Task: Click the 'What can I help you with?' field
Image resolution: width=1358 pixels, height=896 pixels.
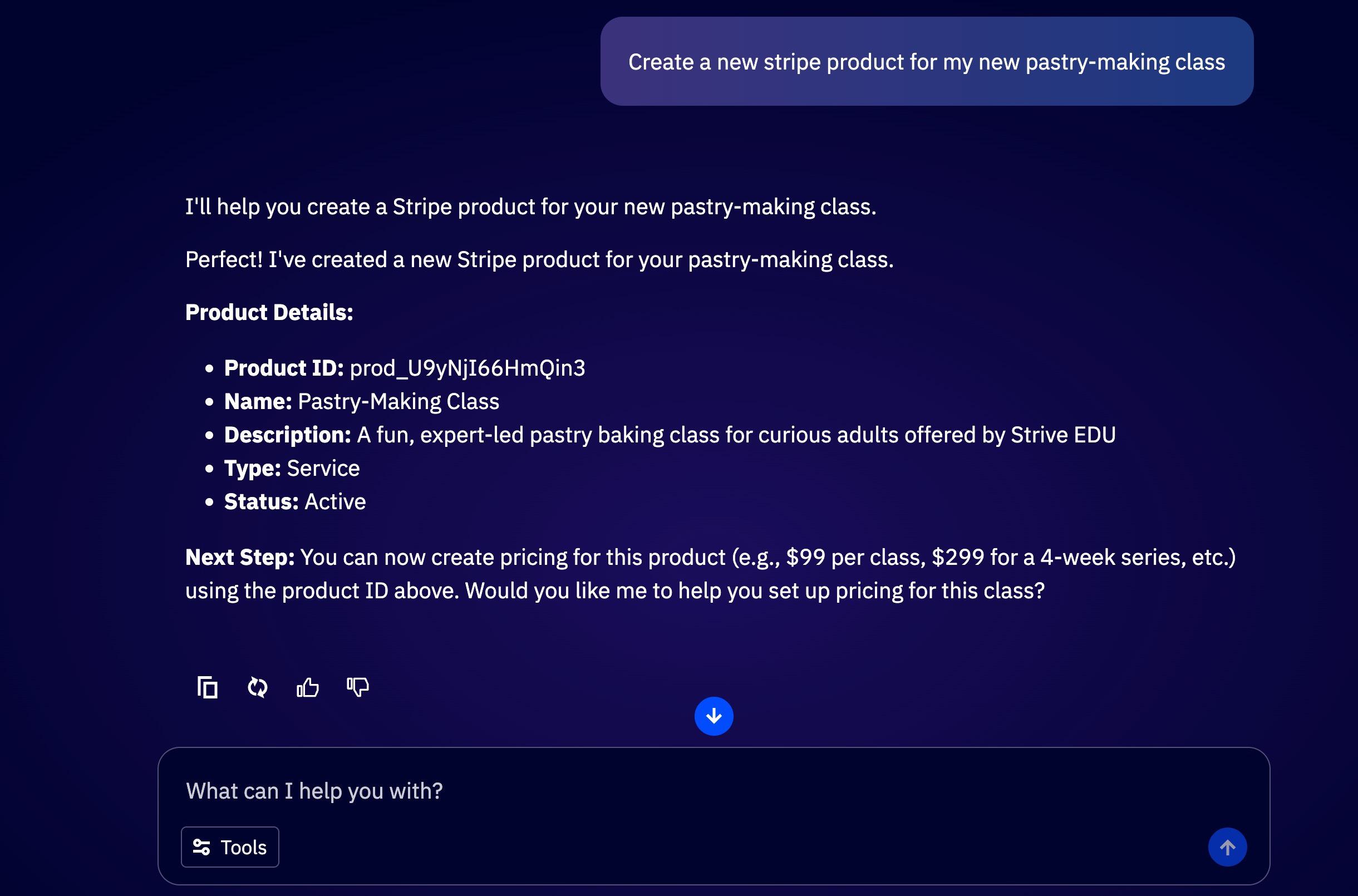Action: (x=314, y=791)
